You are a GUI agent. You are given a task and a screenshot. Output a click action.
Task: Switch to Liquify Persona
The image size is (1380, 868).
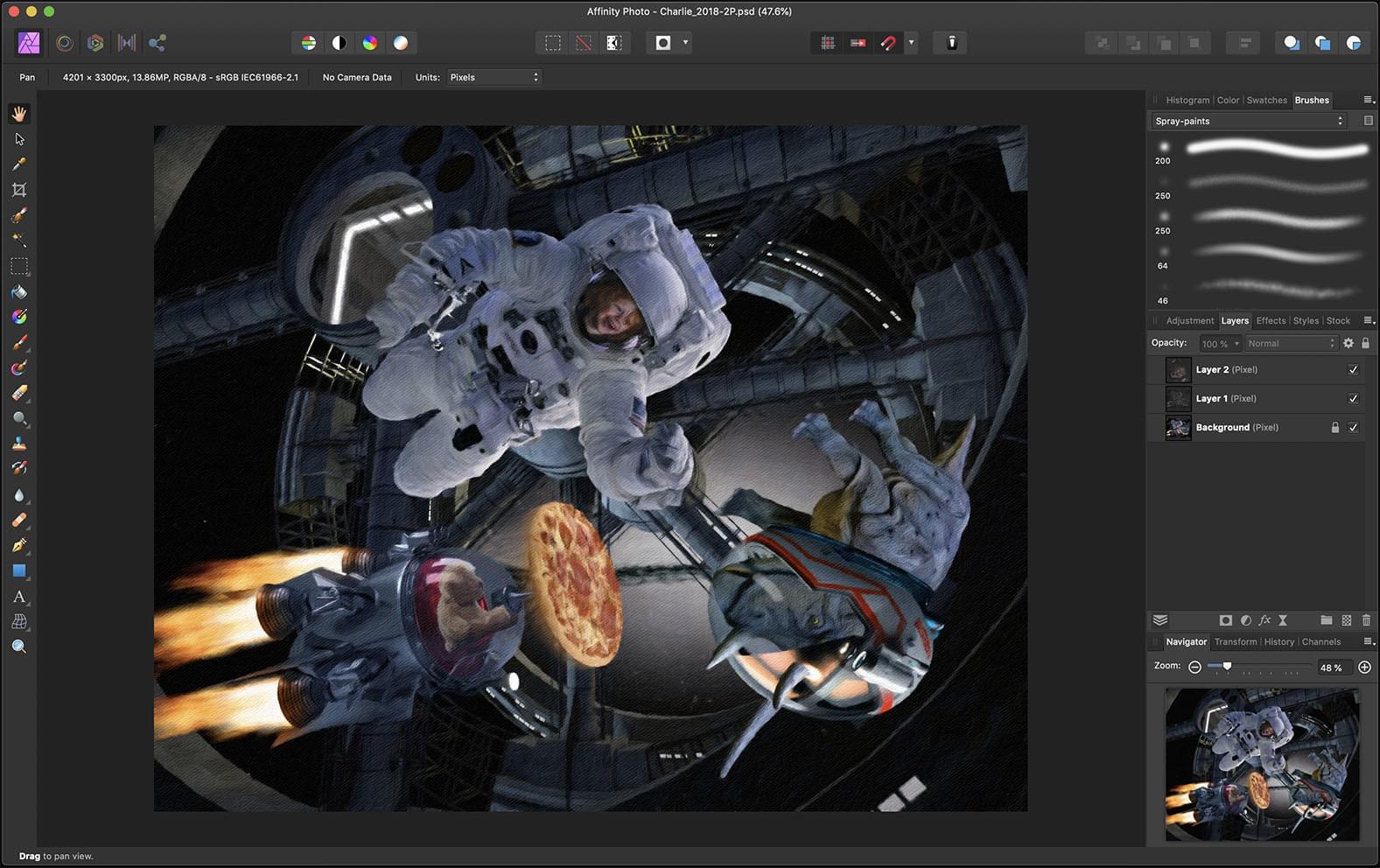64,42
